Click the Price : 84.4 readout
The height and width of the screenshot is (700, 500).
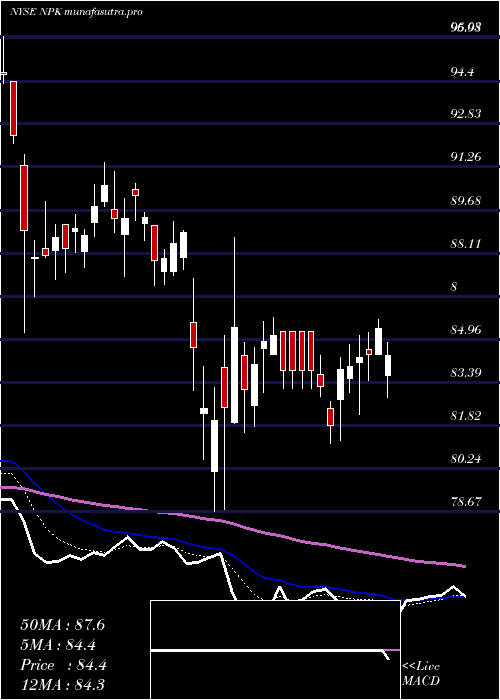(x=63, y=665)
